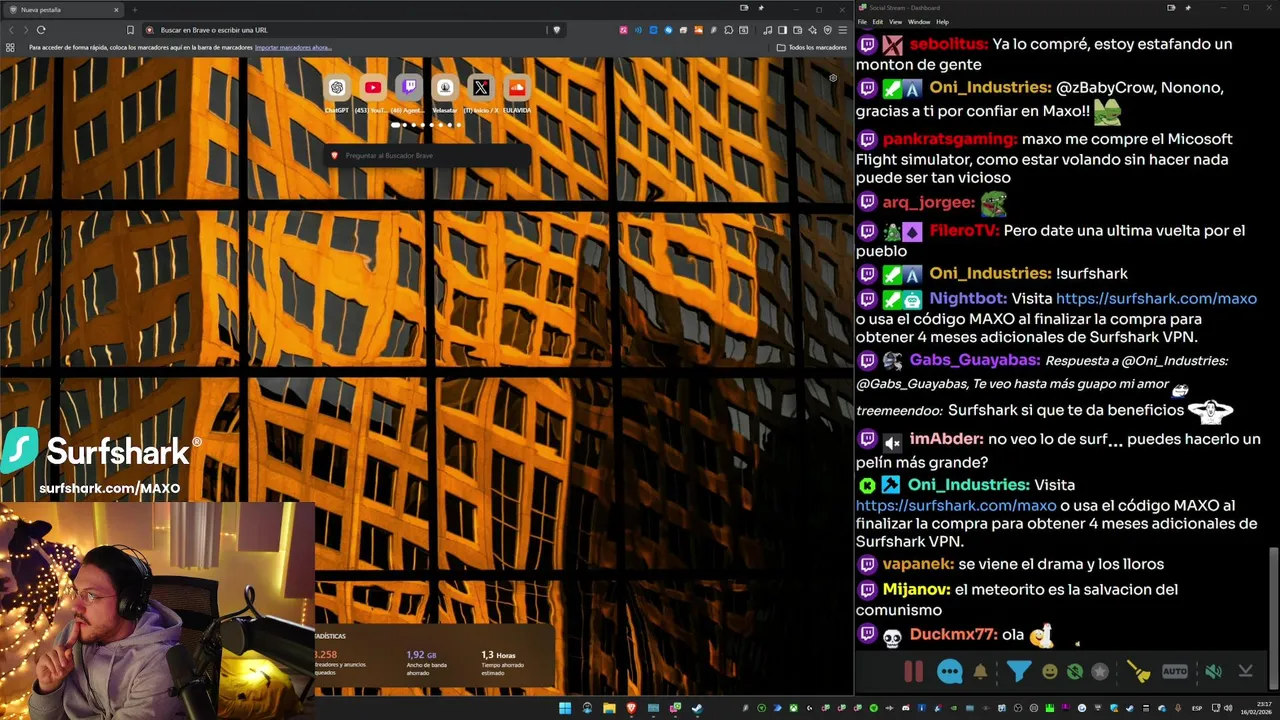Image resolution: width=1280 pixels, height=720 pixels.
Task: Open the X Inicio shortcut tile
Action: pyautogui.click(x=481, y=88)
